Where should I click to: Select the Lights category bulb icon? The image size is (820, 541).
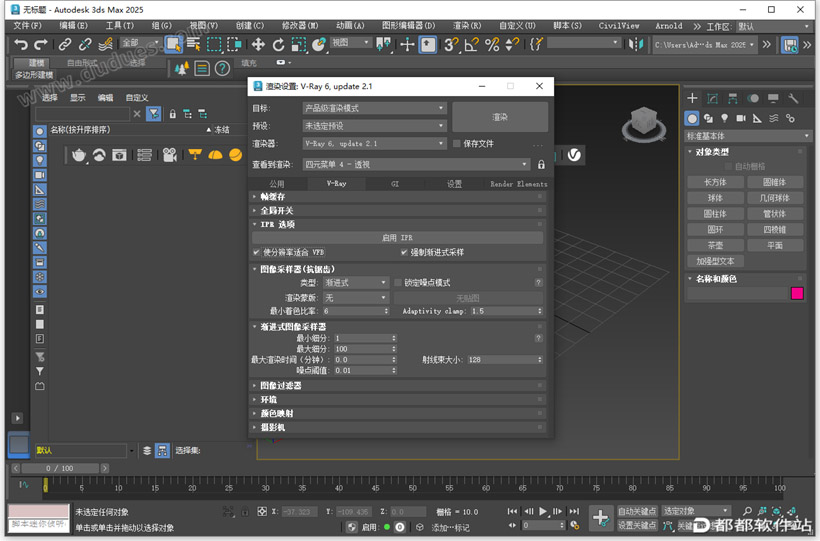point(724,118)
